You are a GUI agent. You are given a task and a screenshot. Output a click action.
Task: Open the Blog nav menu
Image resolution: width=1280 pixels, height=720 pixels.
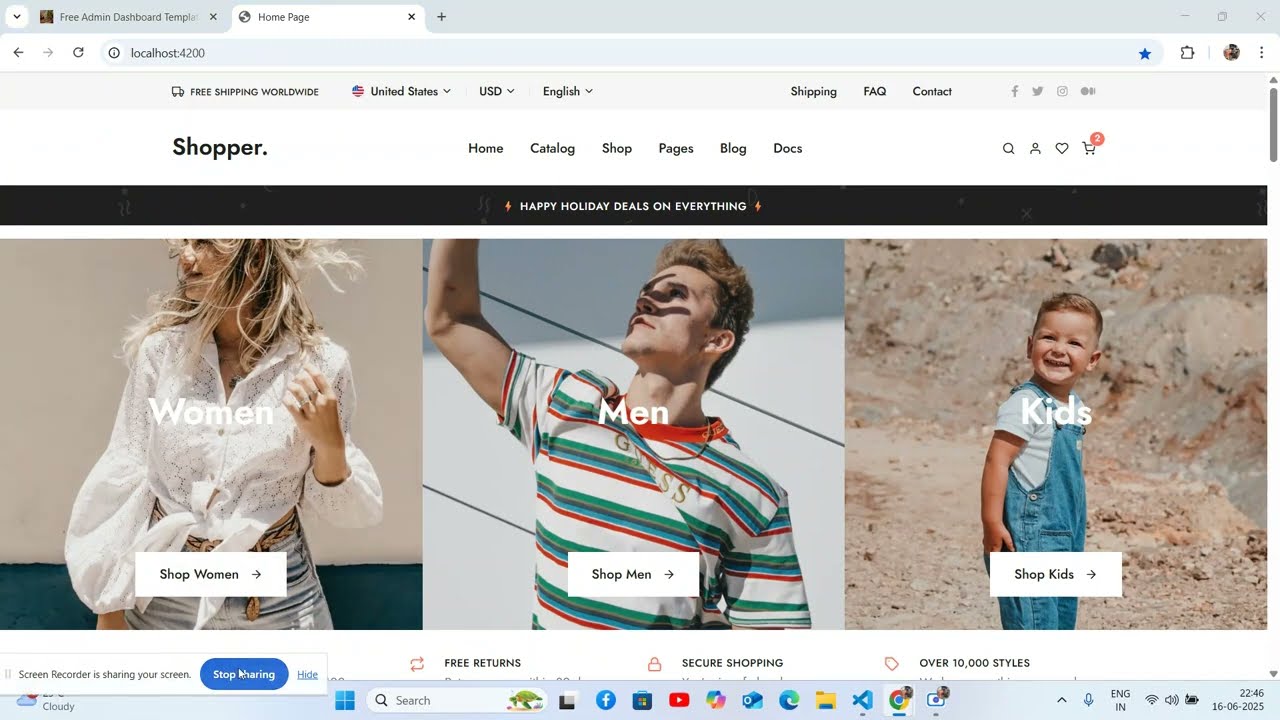(733, 149)
